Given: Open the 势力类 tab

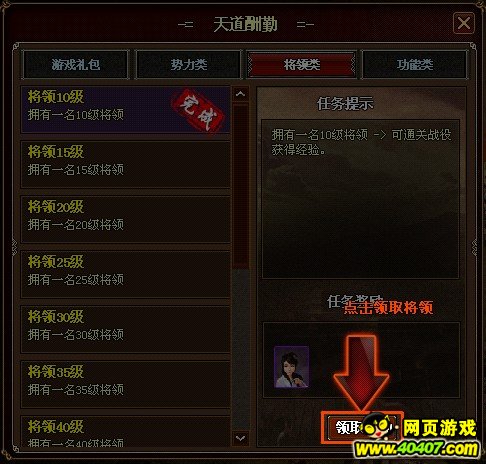Looking at the screenshot, I should 189,64.
